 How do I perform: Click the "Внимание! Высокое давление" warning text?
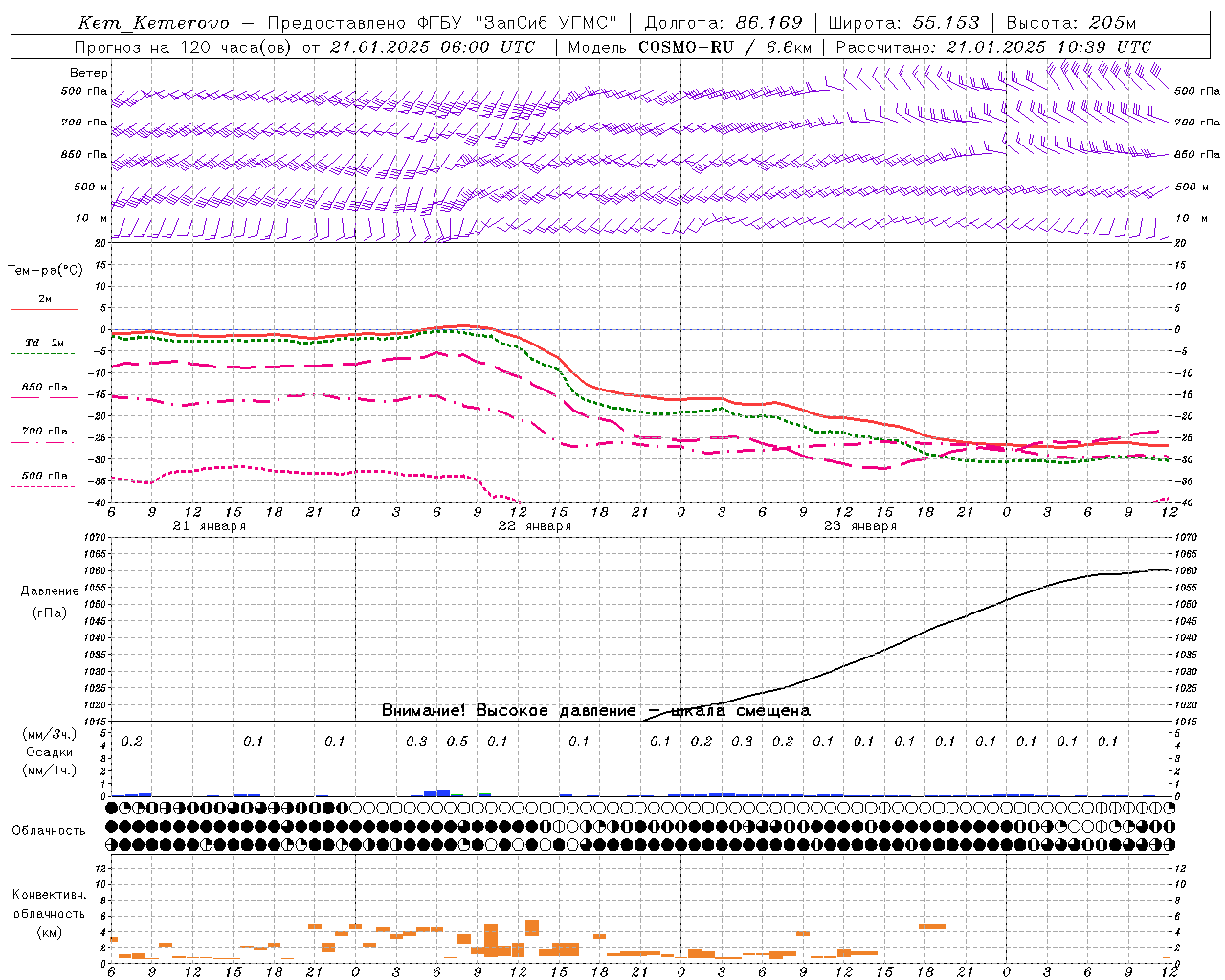click(508, 711)
